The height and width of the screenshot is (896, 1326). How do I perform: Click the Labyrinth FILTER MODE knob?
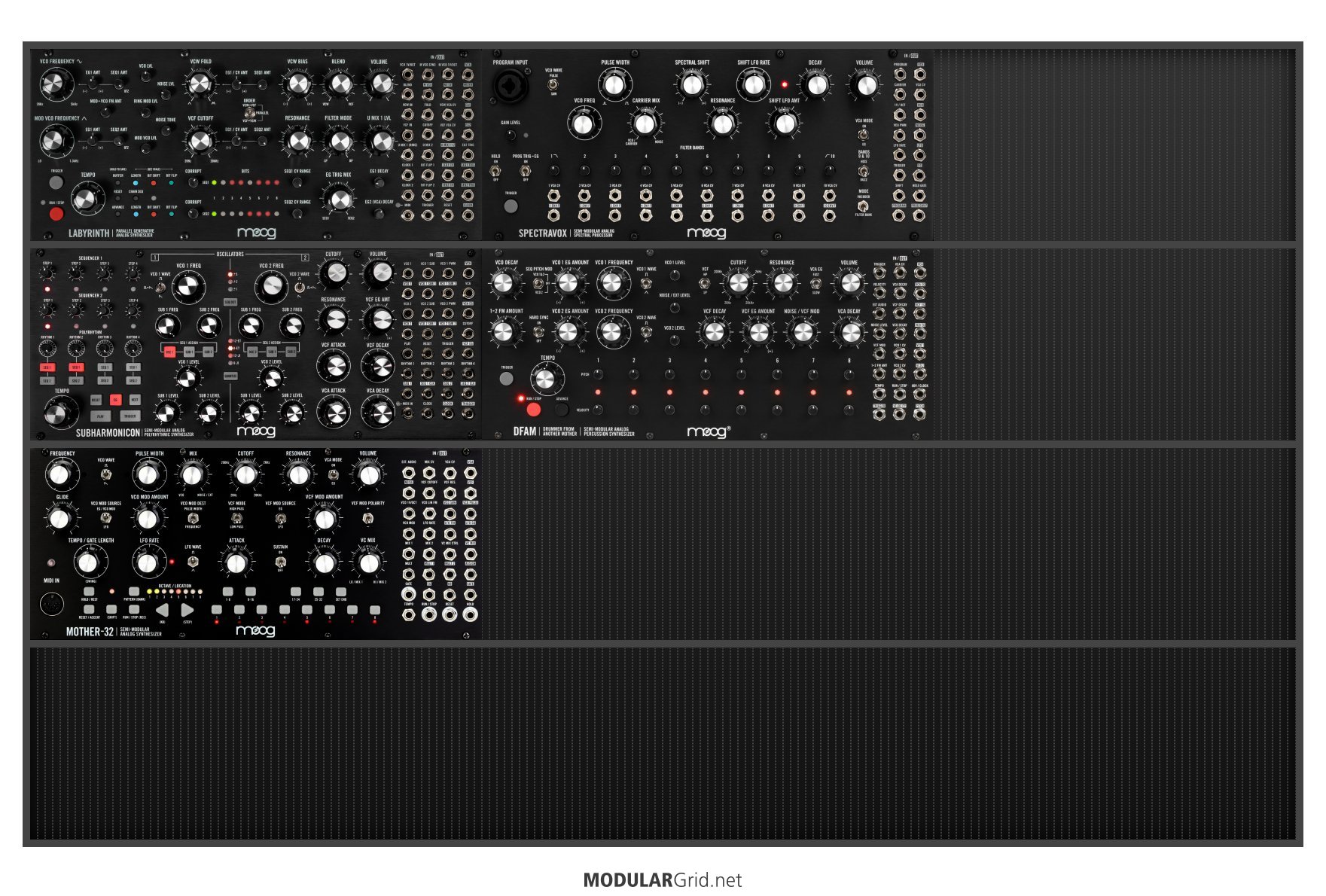pyautogui.click(x=339, y=140)
